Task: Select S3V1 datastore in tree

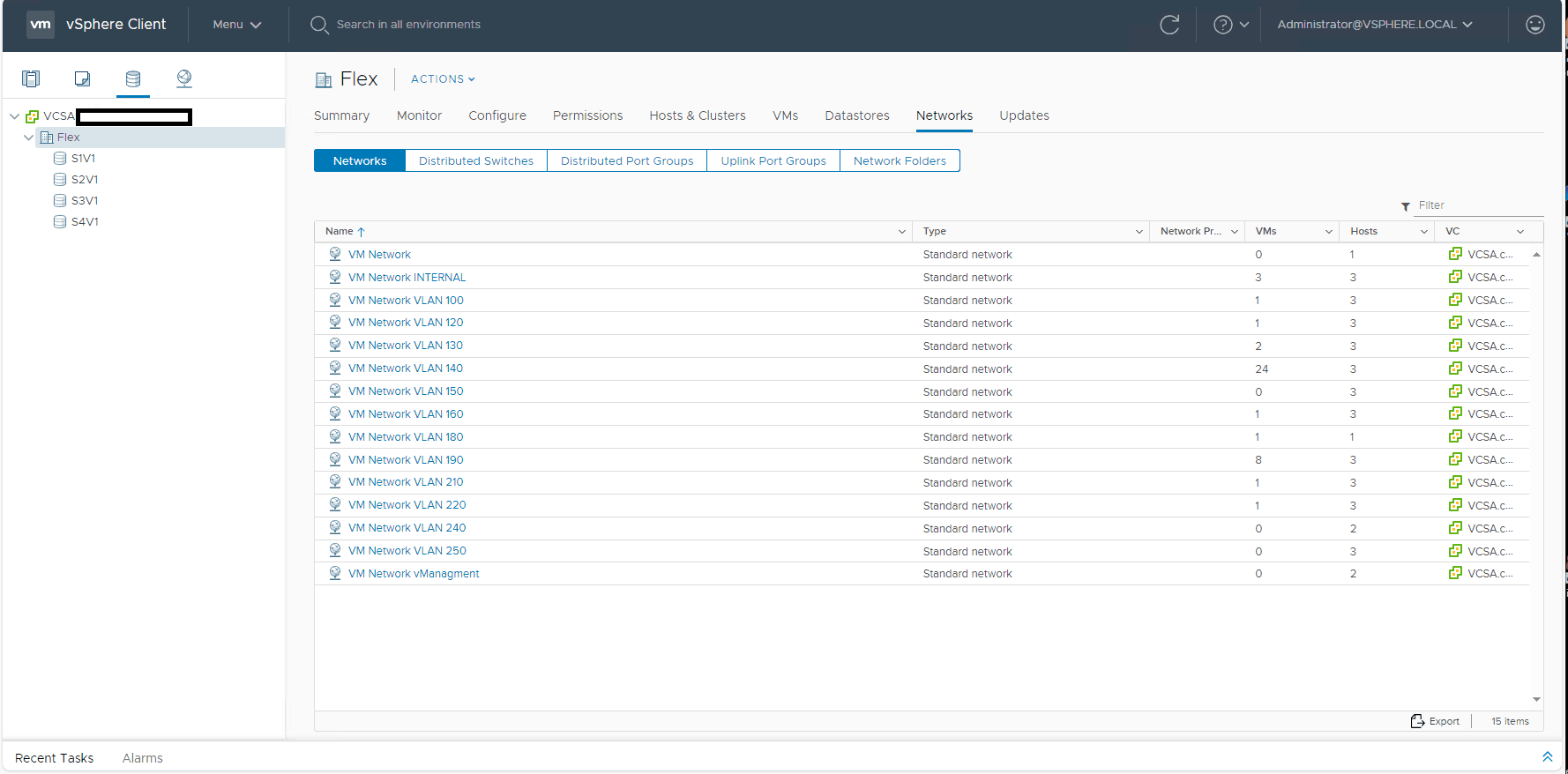Action: tap(85, 201)
